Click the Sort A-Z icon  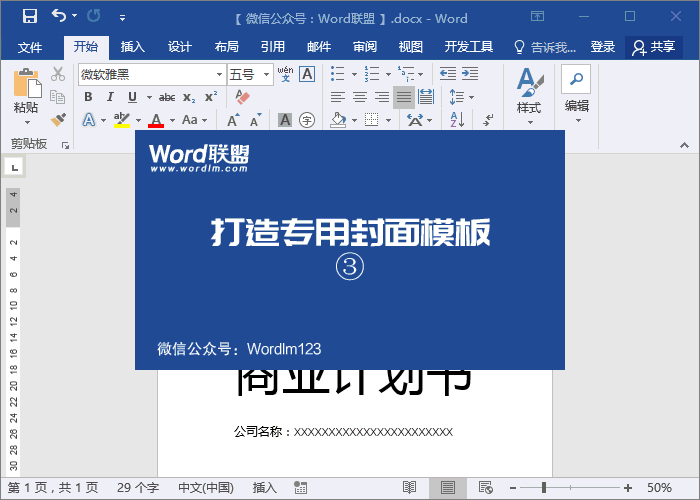457,120
